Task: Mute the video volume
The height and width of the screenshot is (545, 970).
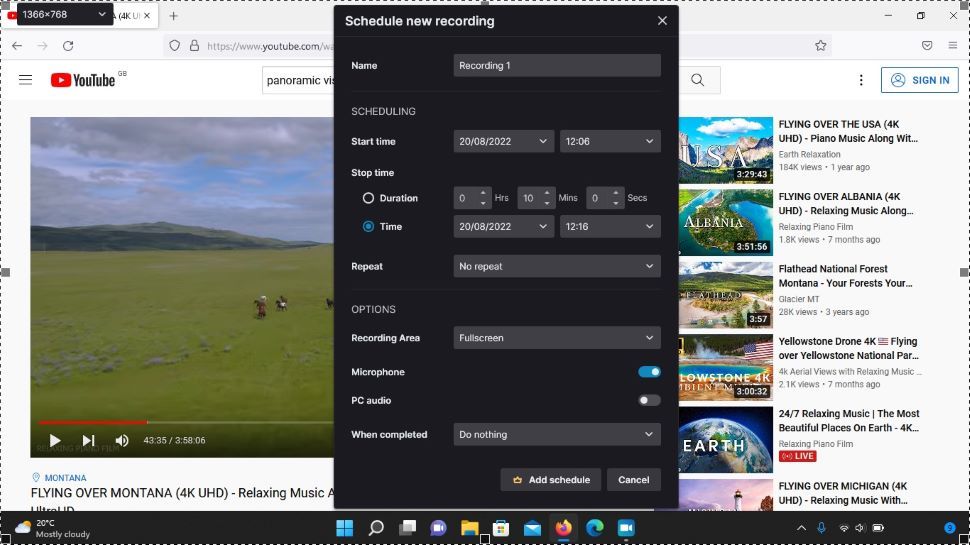Action: point(122,440)
